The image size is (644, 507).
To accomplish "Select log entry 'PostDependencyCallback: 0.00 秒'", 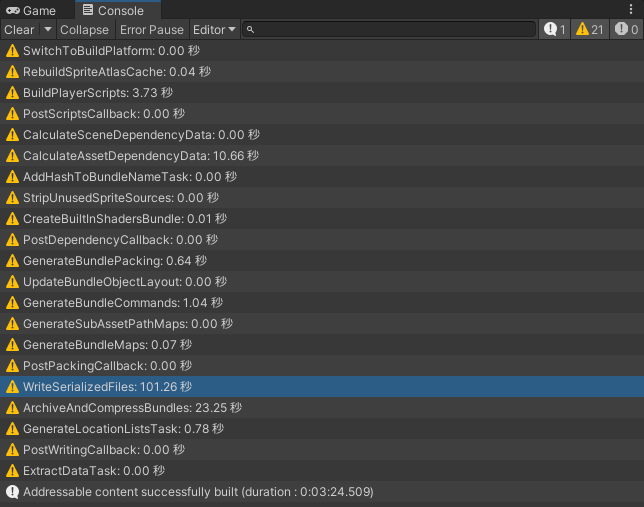I will click(x=322, y=240).
